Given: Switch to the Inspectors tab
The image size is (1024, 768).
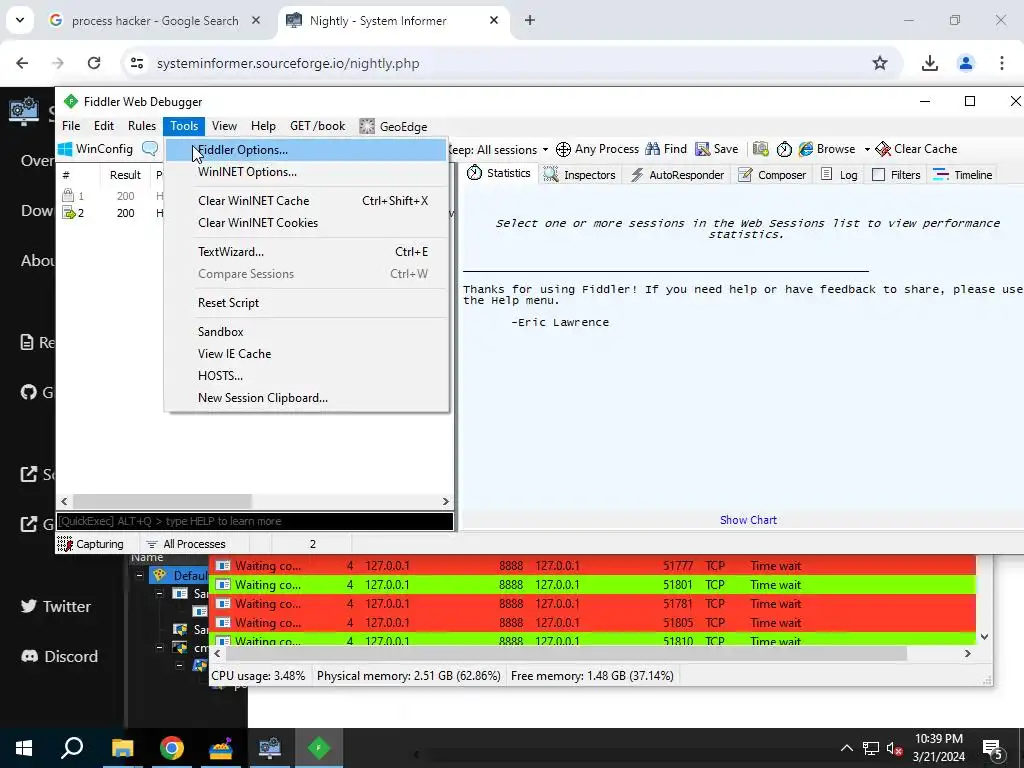Looking at the screenshot, I should coord(580,174).
